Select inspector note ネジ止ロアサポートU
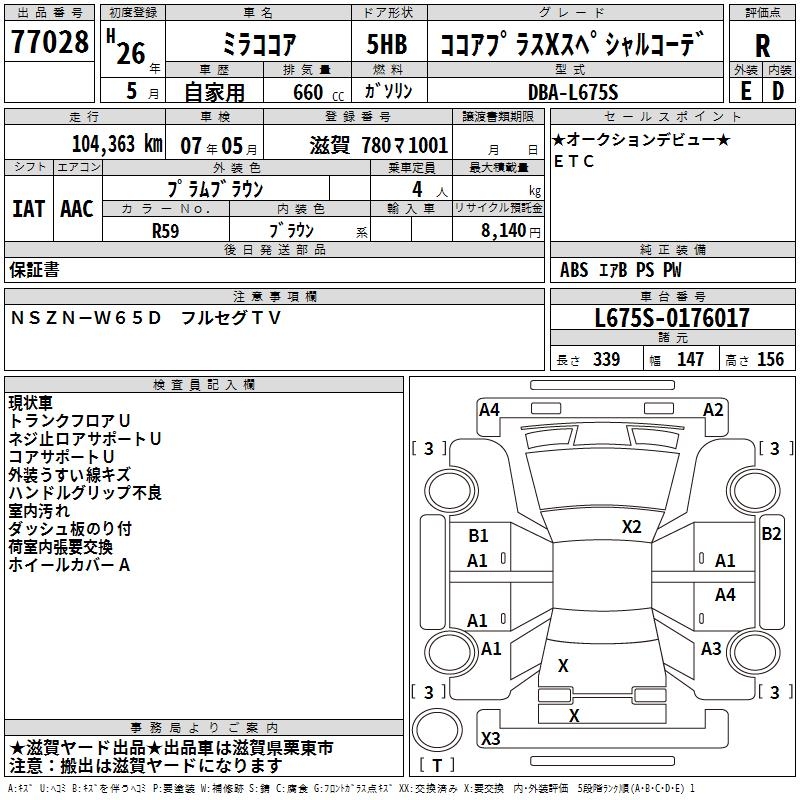Viewport: 800px width, 800px height. (x=85, y=439)
